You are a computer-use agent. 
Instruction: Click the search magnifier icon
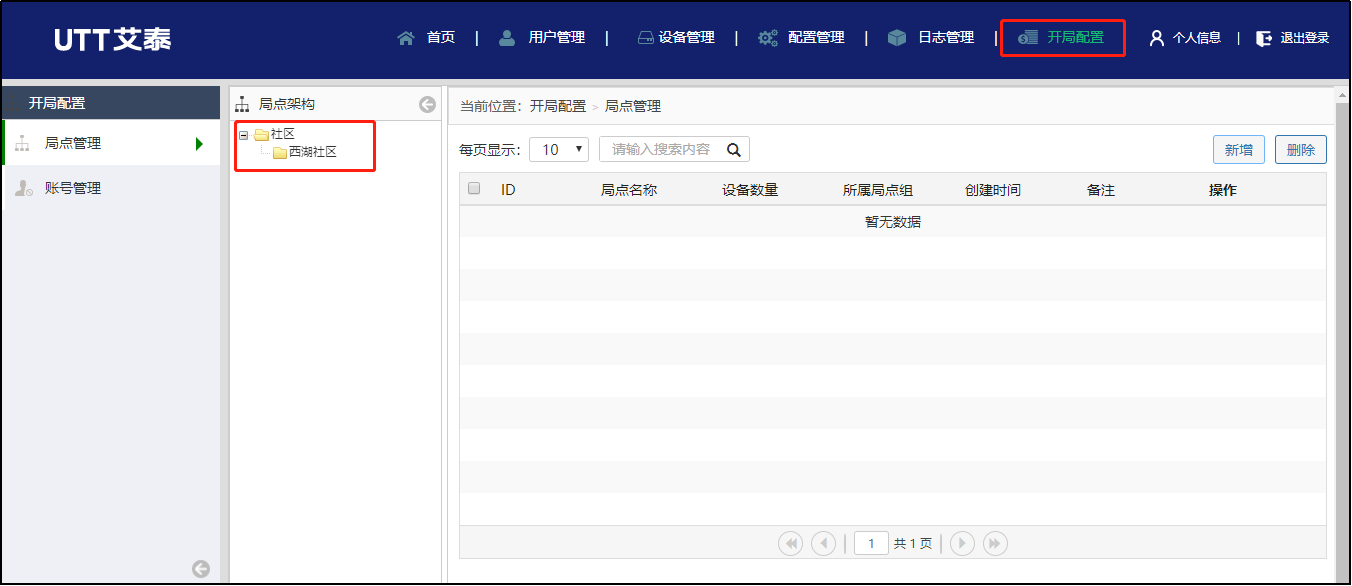[x=733, y=150]
